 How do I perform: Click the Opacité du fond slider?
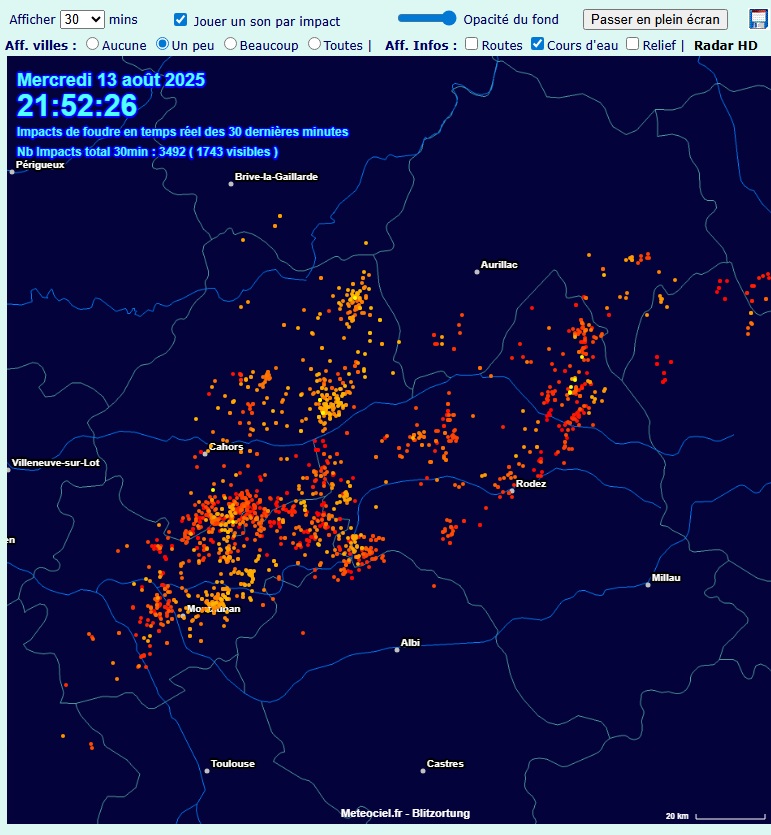tap(427, 18)
